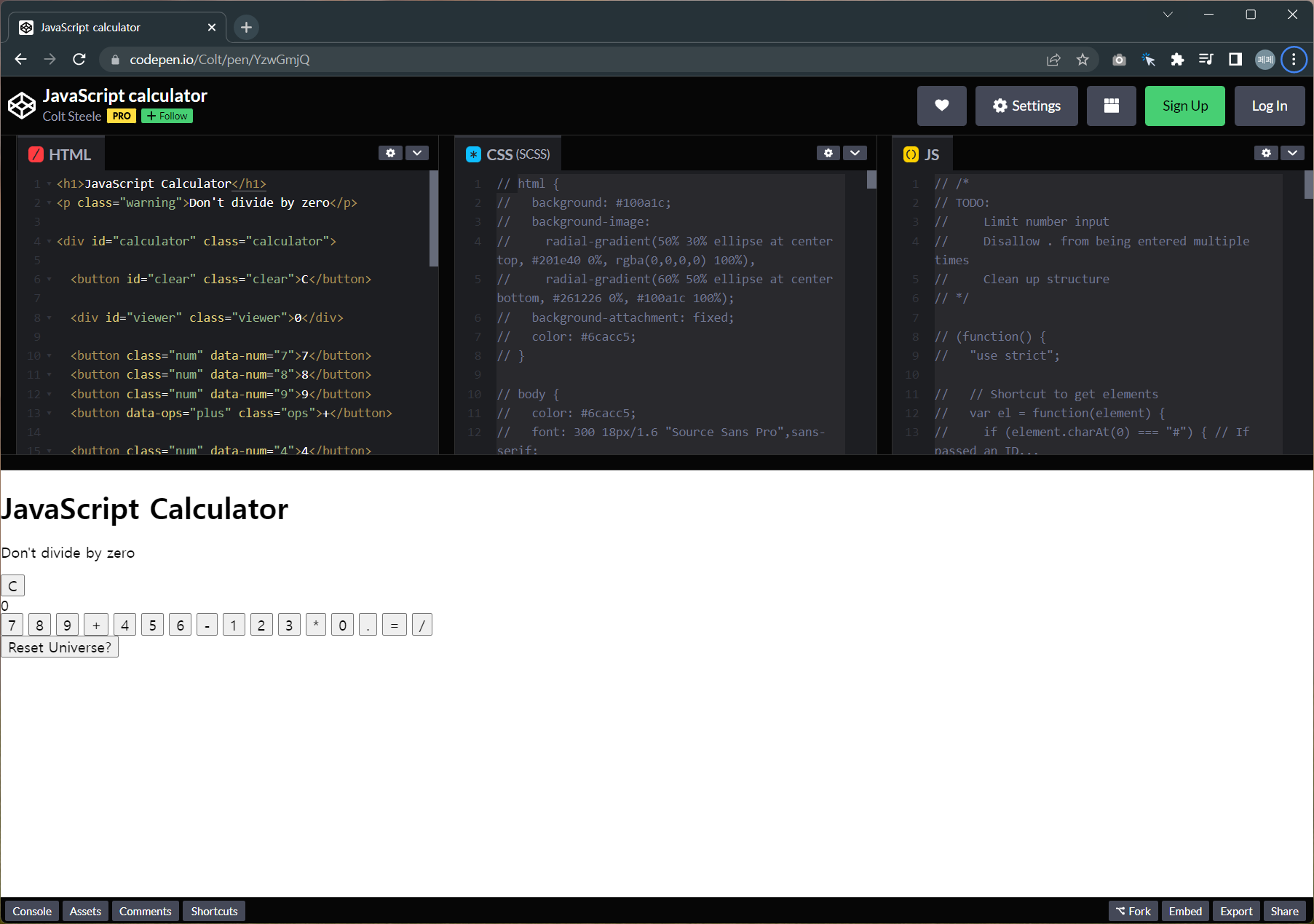
Task: Click calculator number 7 button
Action: 12,625
